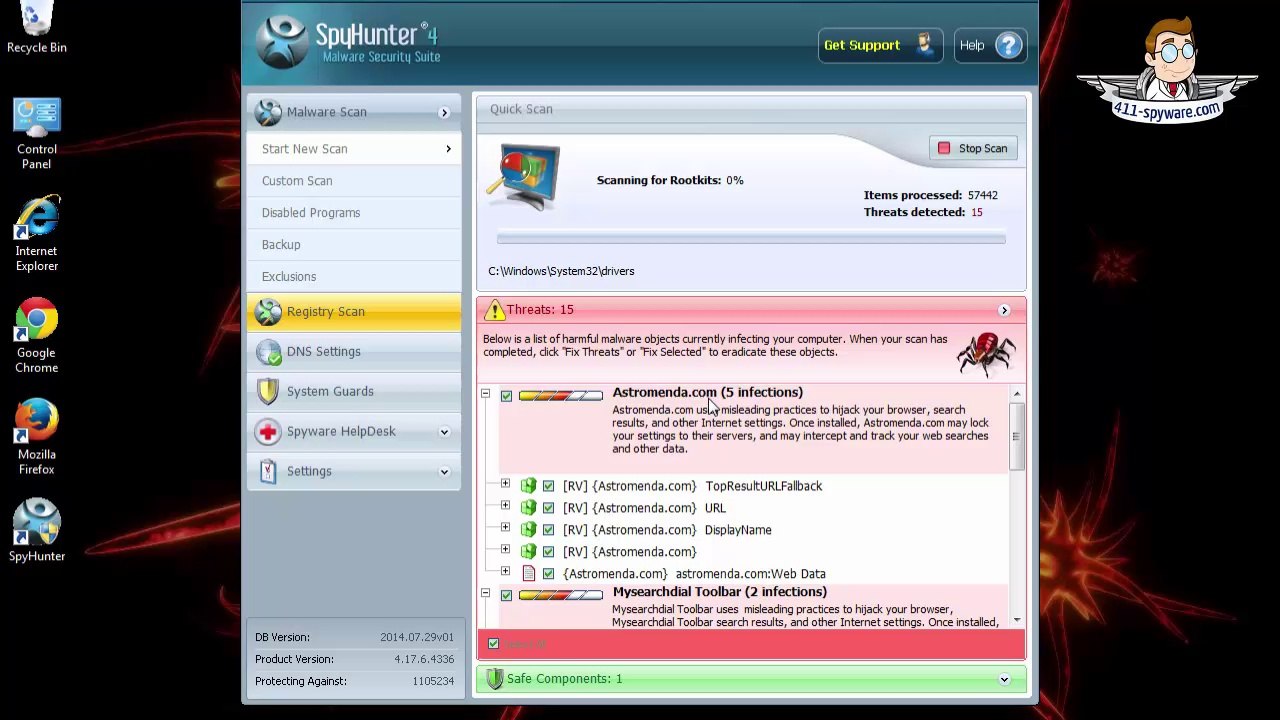Click the threats list scroll up arrow
The width and height of the screenshot is (1280, 720).
click(x=1016, y=393)
